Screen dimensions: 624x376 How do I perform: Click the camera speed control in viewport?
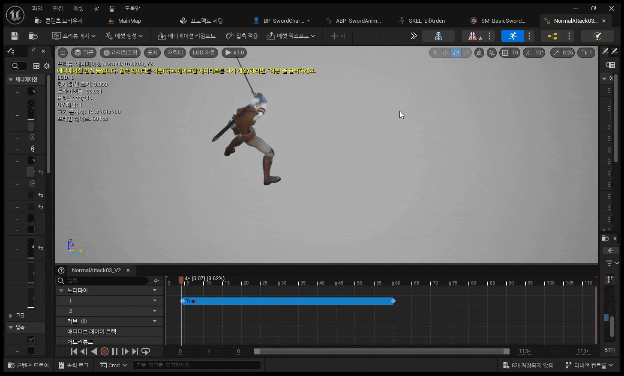(x=586, y=53)
